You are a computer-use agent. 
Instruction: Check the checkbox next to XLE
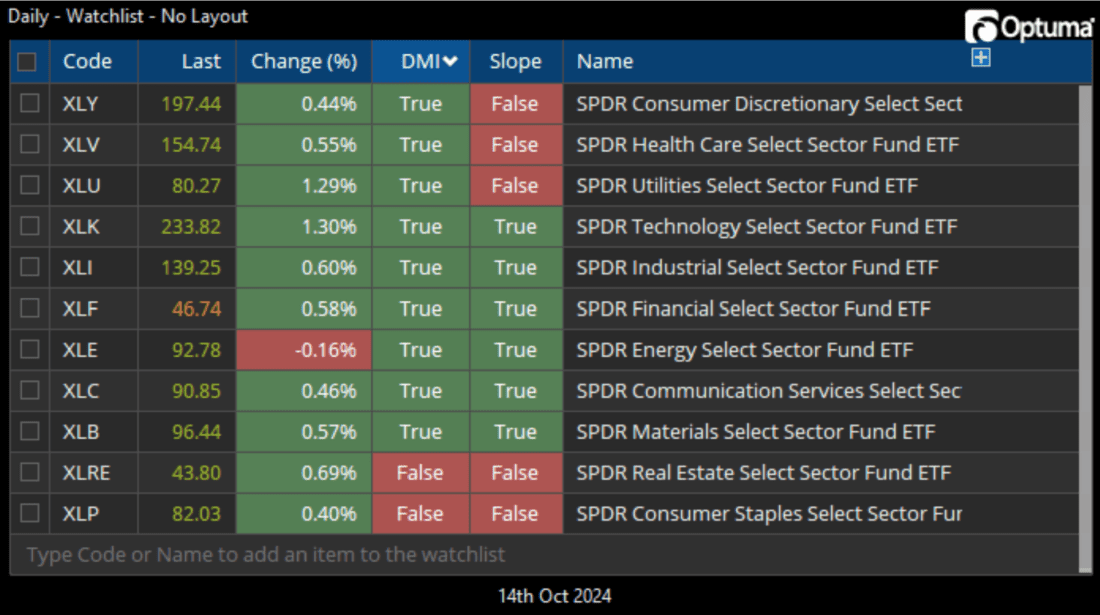click(27, 349)
